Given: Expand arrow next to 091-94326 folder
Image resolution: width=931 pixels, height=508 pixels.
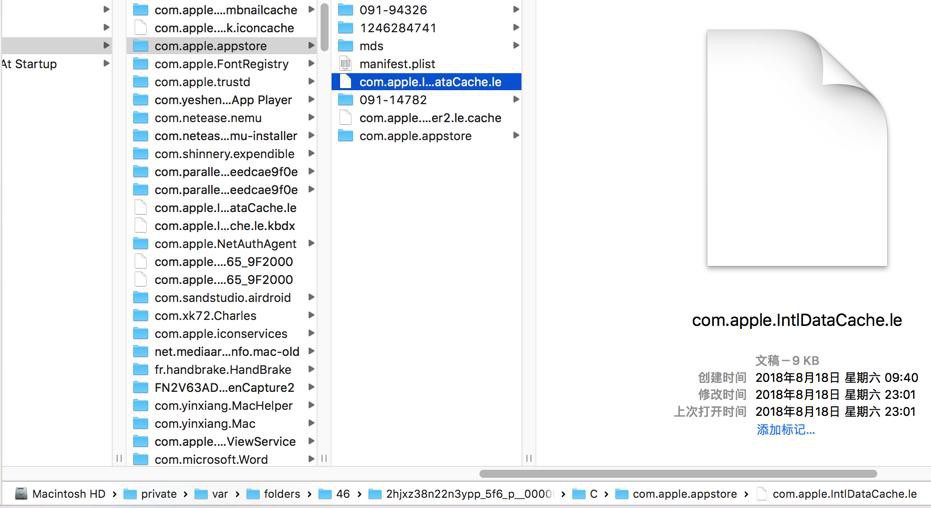Looking at the screenshot, I should pos(516,9).
